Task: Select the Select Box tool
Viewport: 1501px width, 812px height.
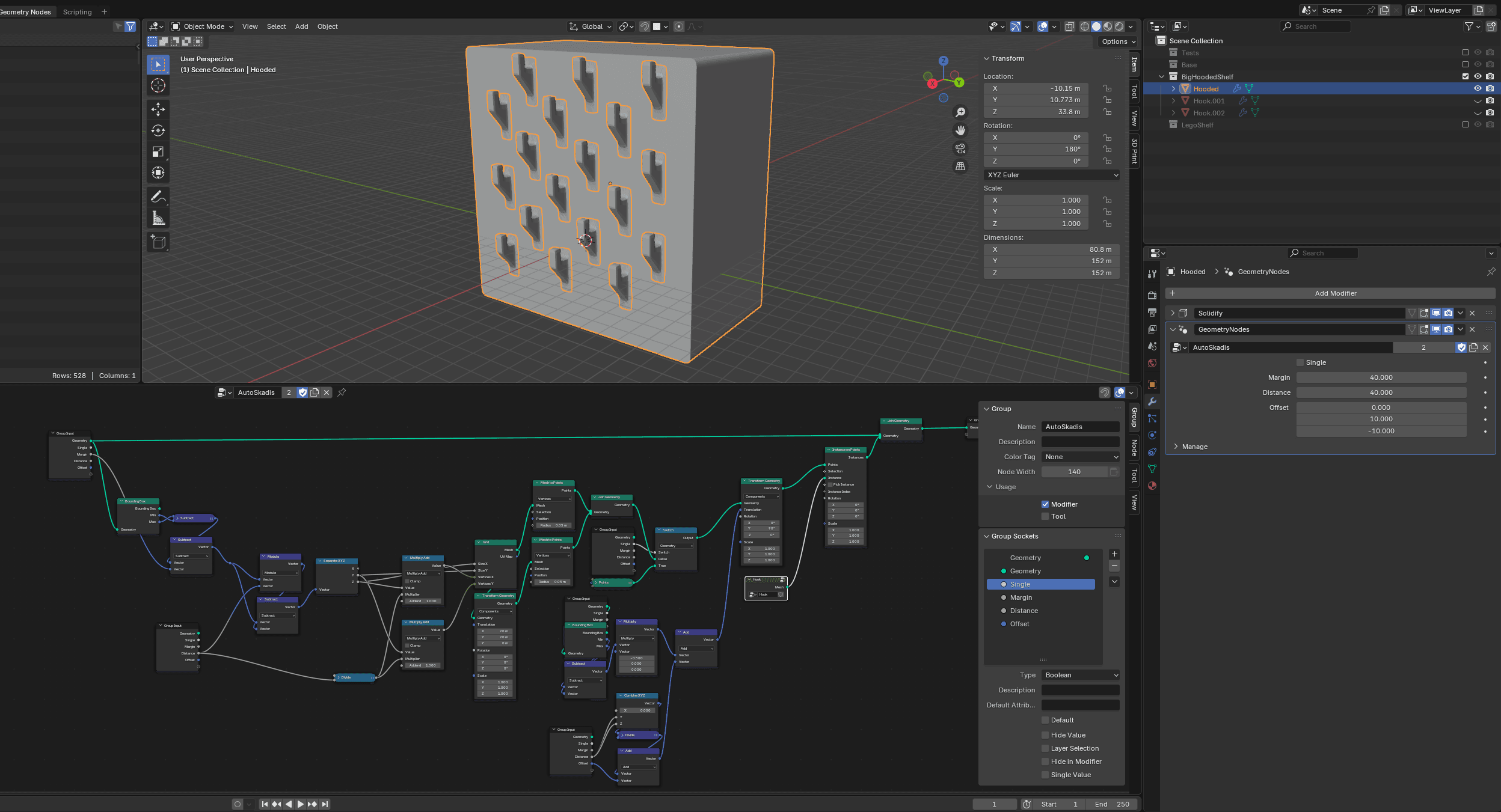Action: point(158,64)
